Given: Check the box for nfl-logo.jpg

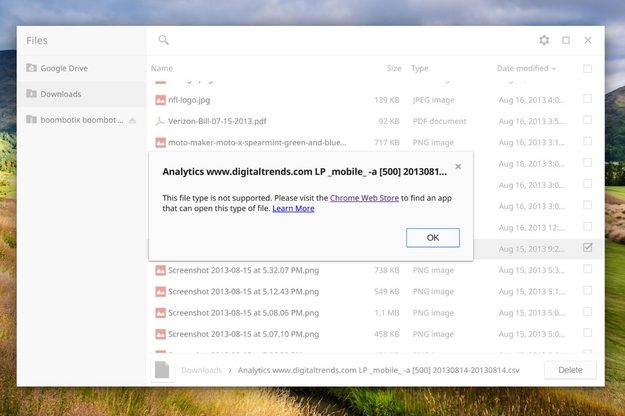Looking at the screenshot, I should 587,98.
